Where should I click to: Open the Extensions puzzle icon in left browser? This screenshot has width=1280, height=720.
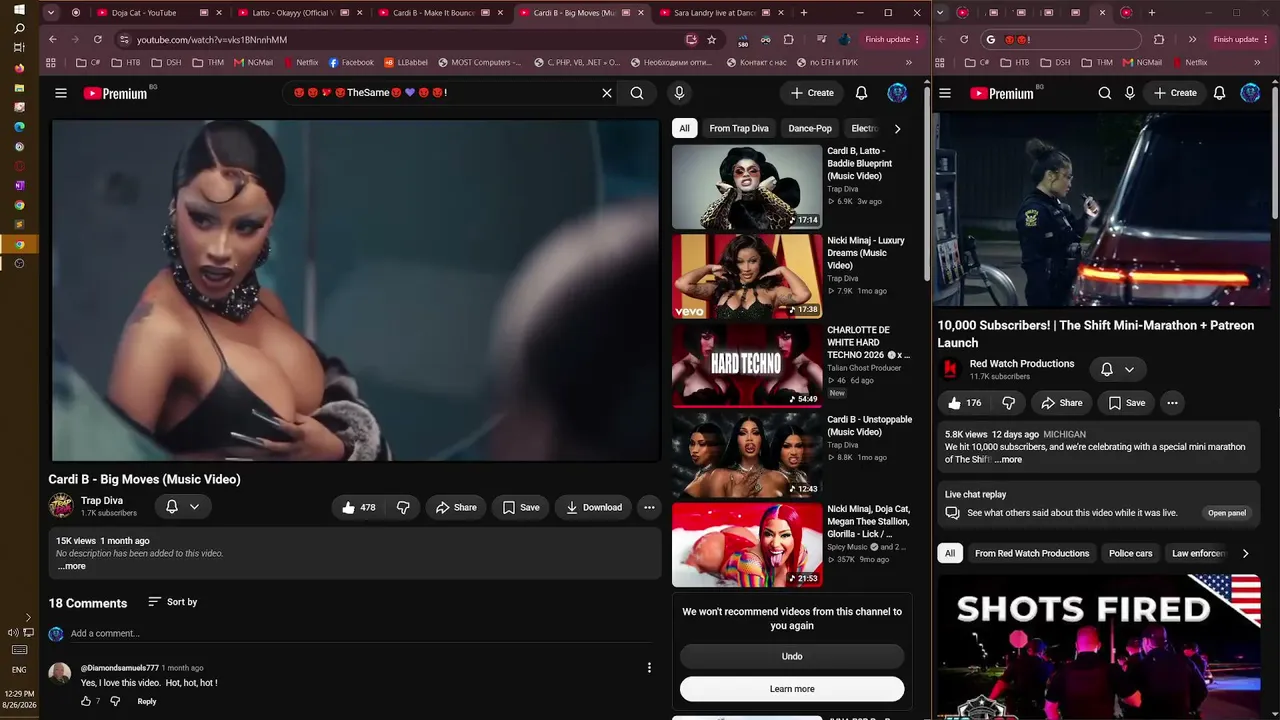(x=788, y=39)
